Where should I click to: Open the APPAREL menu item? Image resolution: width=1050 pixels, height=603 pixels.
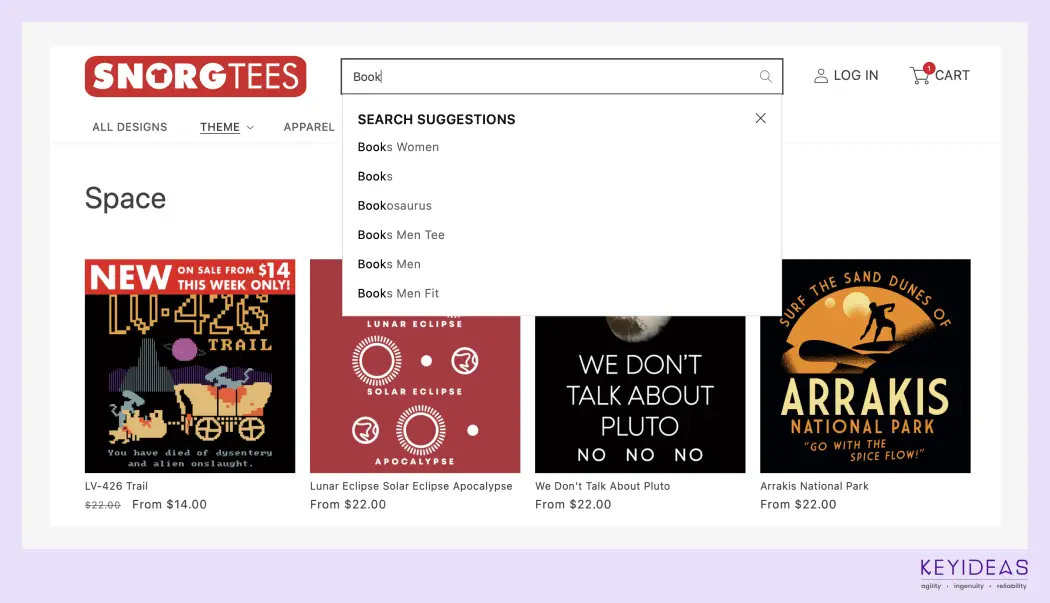tap(309, 127)
